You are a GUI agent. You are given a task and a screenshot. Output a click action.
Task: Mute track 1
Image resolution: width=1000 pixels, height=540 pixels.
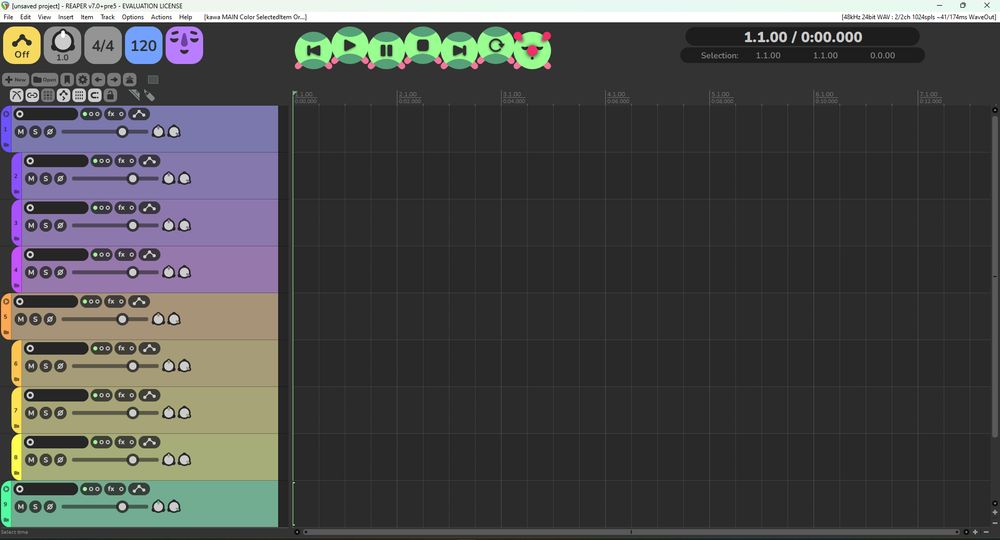click(x=20, y=132)
